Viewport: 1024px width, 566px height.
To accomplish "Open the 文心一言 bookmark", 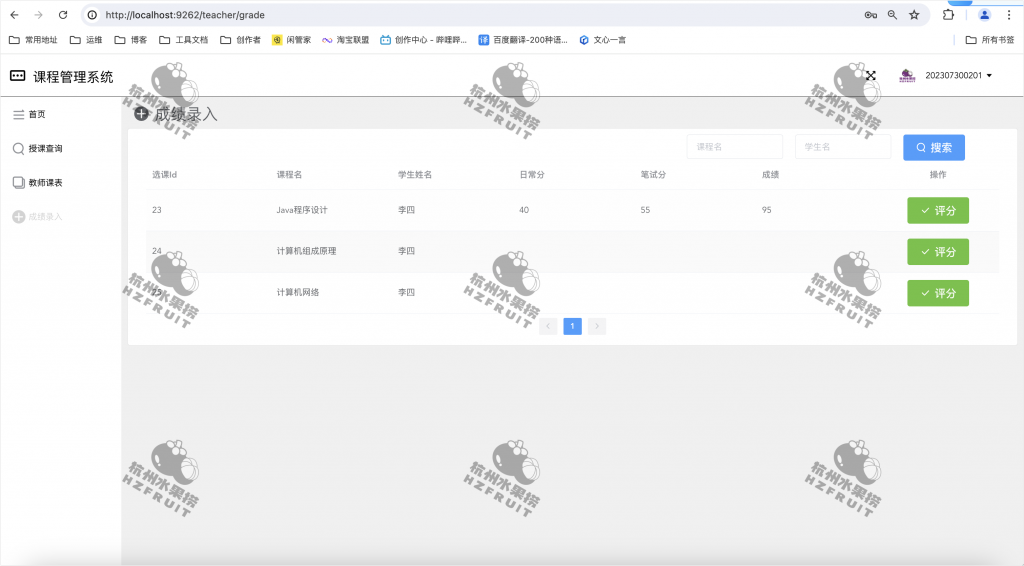I will [x=603, y=40].
